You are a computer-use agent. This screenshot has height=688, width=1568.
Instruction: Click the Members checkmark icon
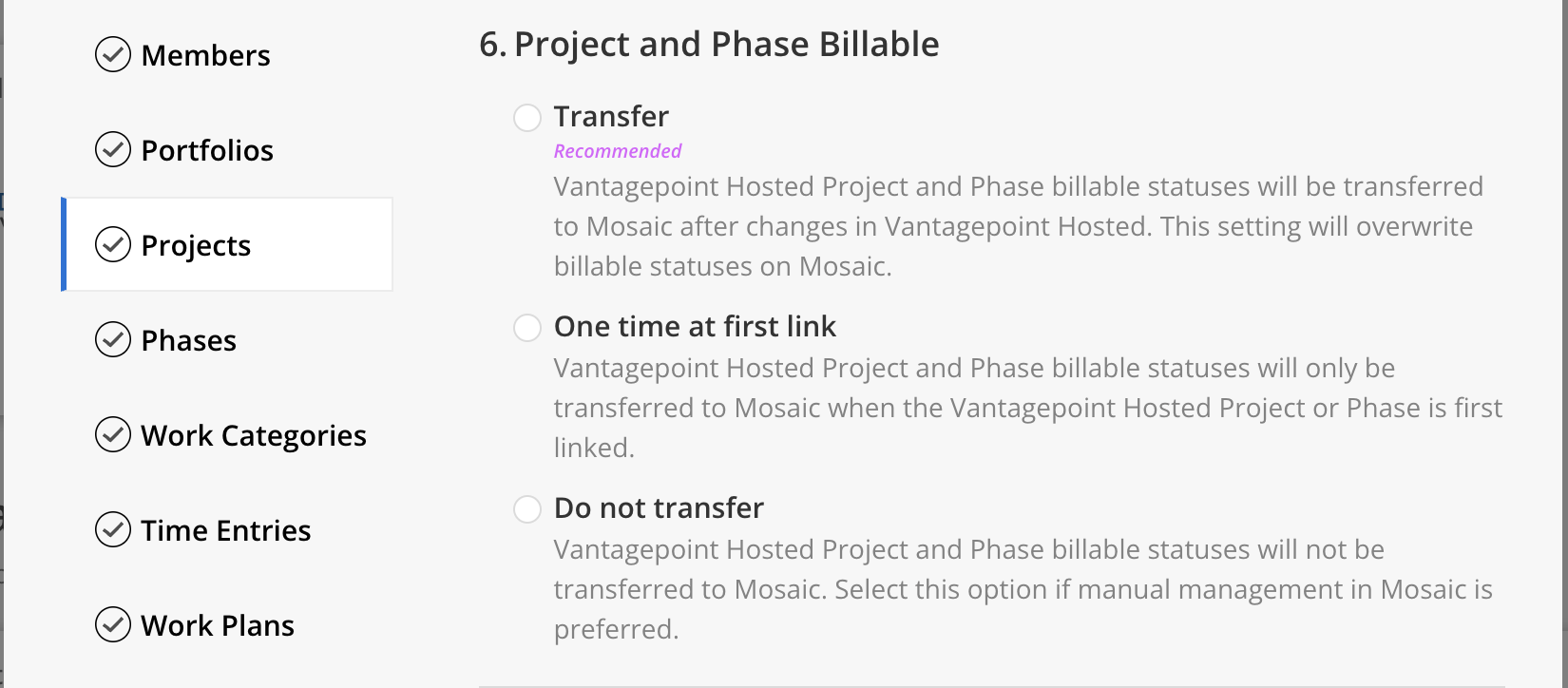(113, 54)
